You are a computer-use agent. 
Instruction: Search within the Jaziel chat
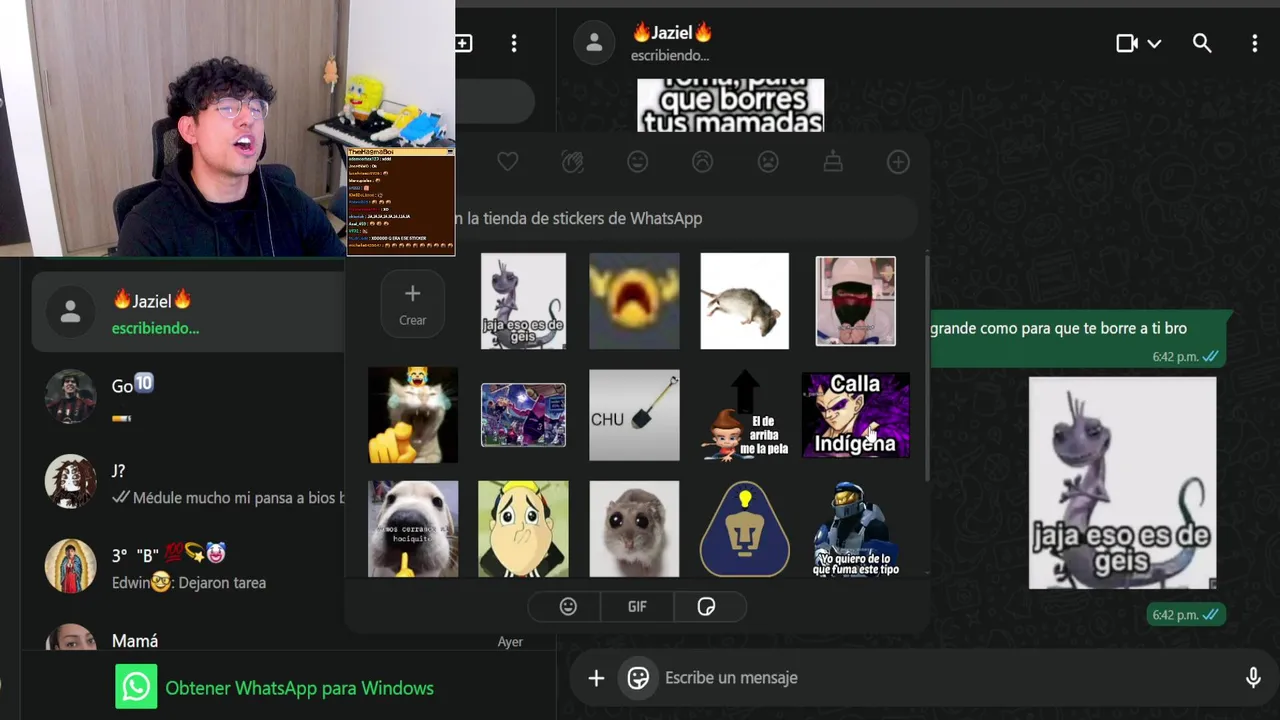point(1202,43)
